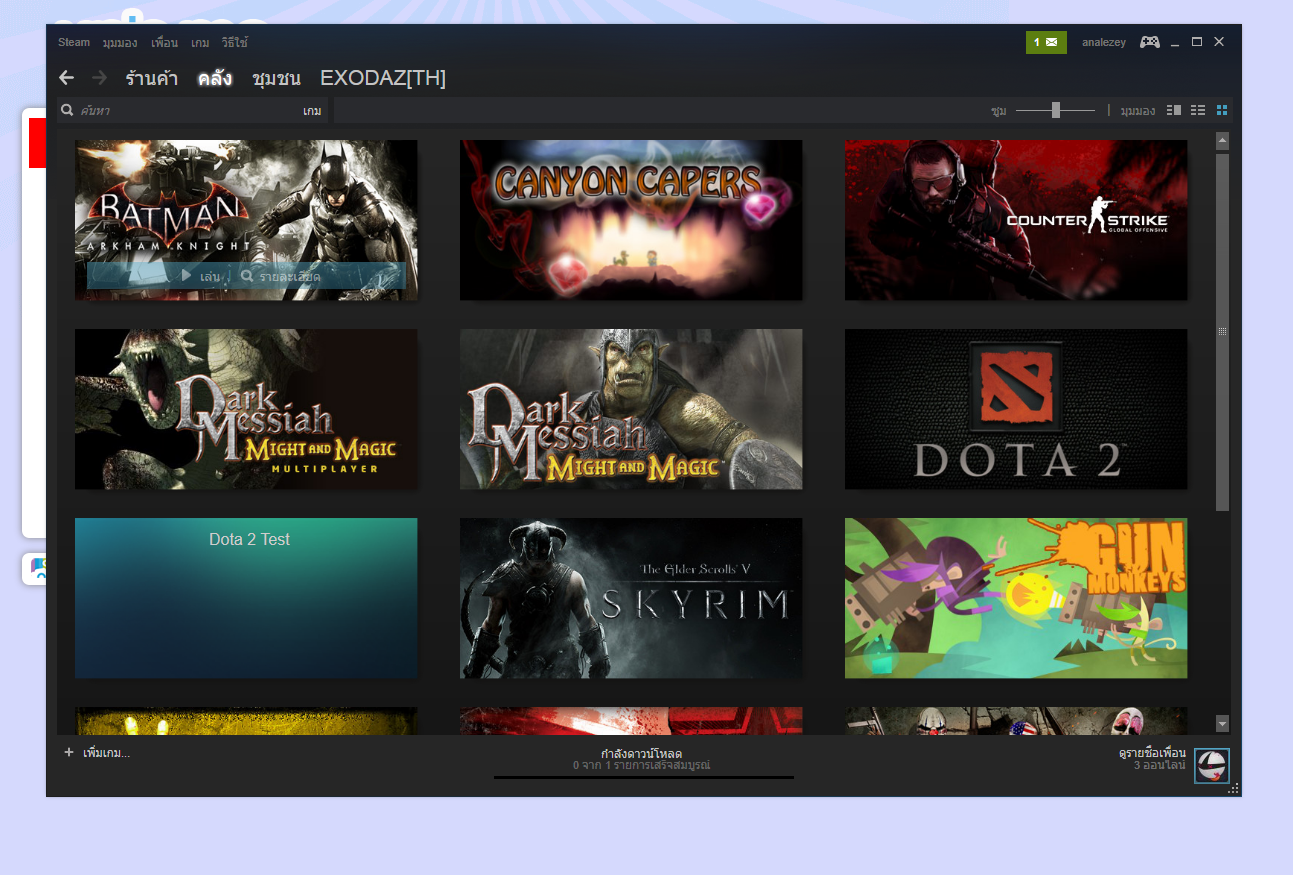This screenshot has height=875, width=1293.
Task: Maximize the Steam window
Action: [1197, 42]
